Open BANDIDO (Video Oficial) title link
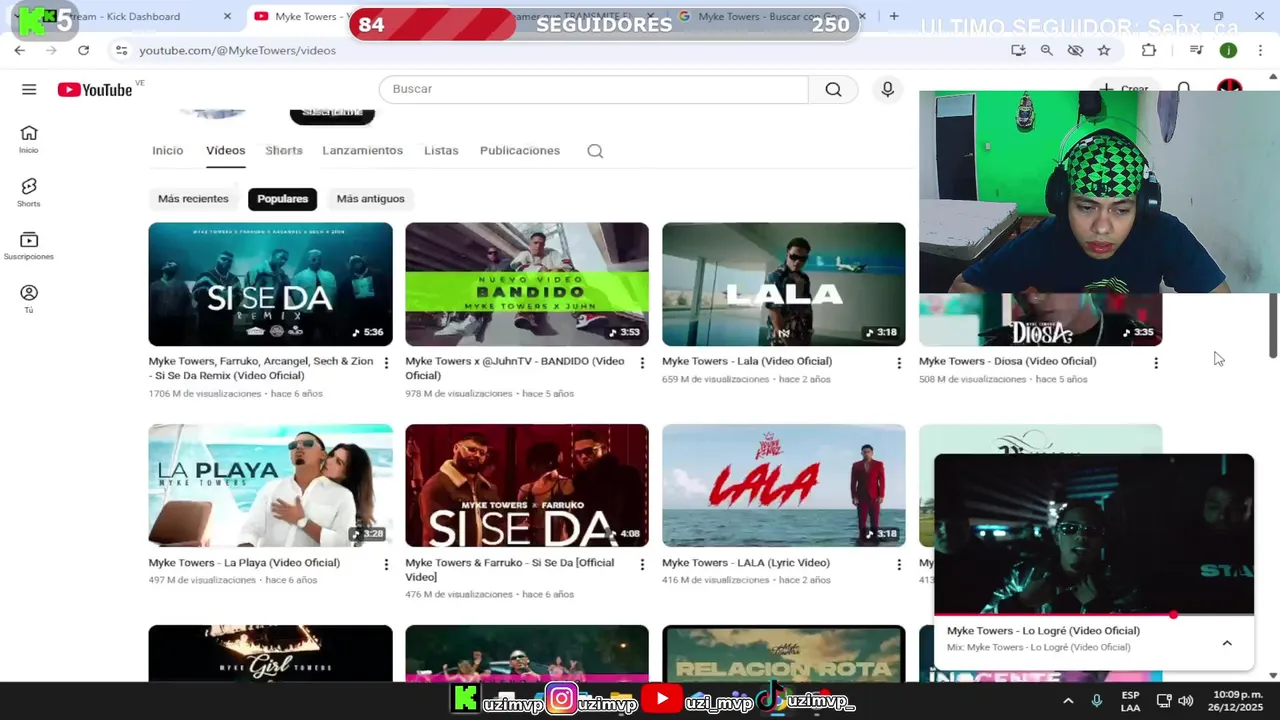Viewport: 1280px width, 720px height. (x=515, y=368)
